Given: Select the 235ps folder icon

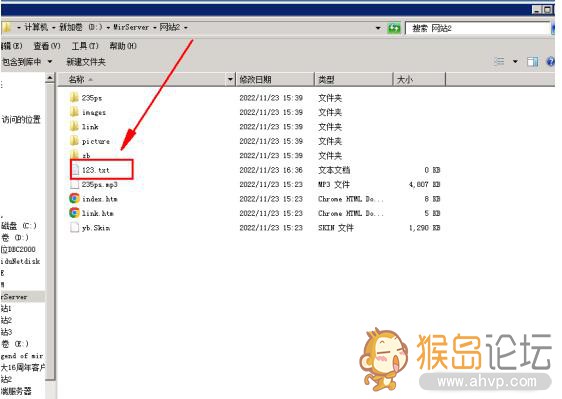Looking at the screenshot, I should pyautogui.click(x=74, y=97).
